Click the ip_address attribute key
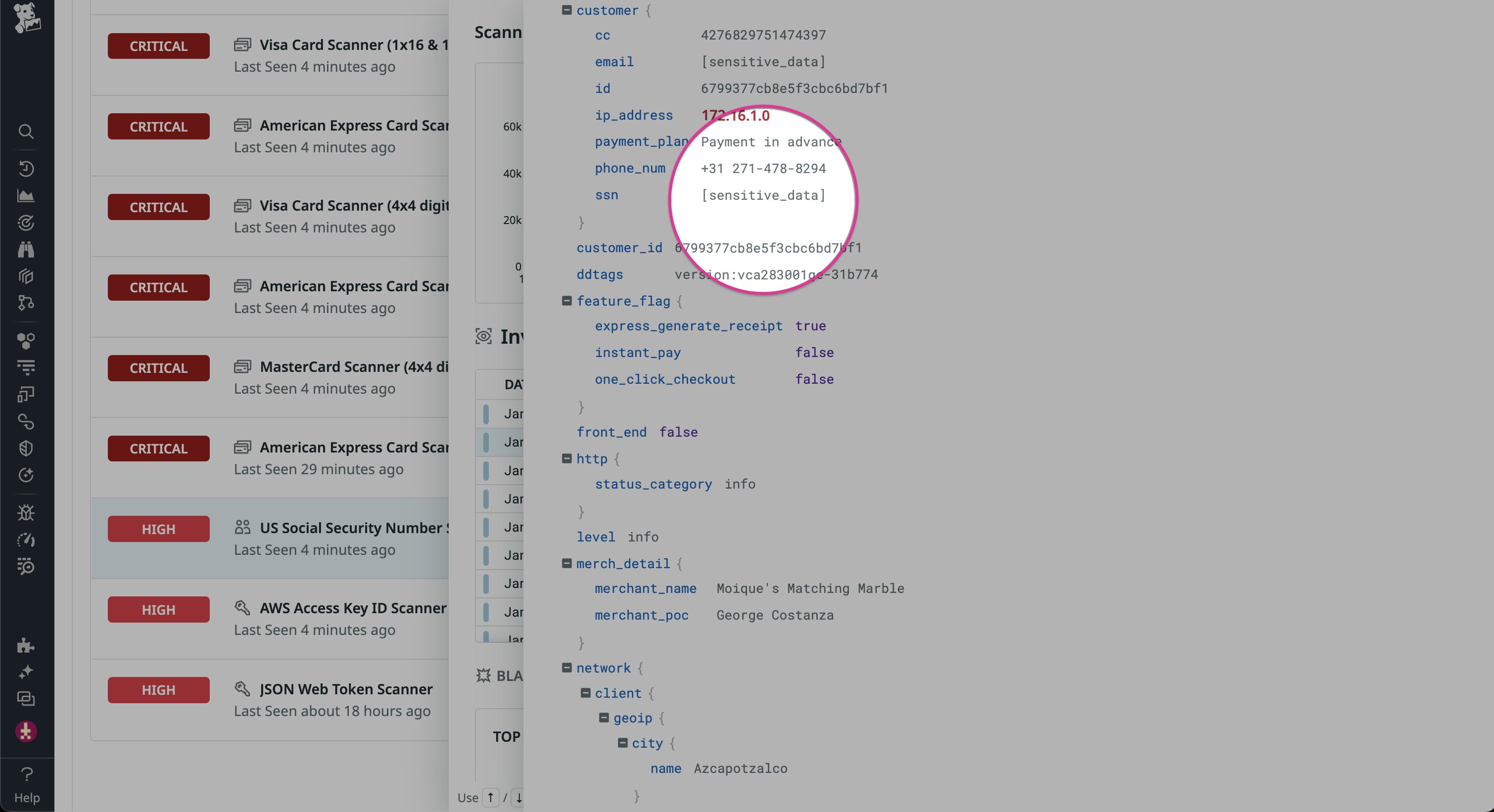1494x812 pixels. 633,115
